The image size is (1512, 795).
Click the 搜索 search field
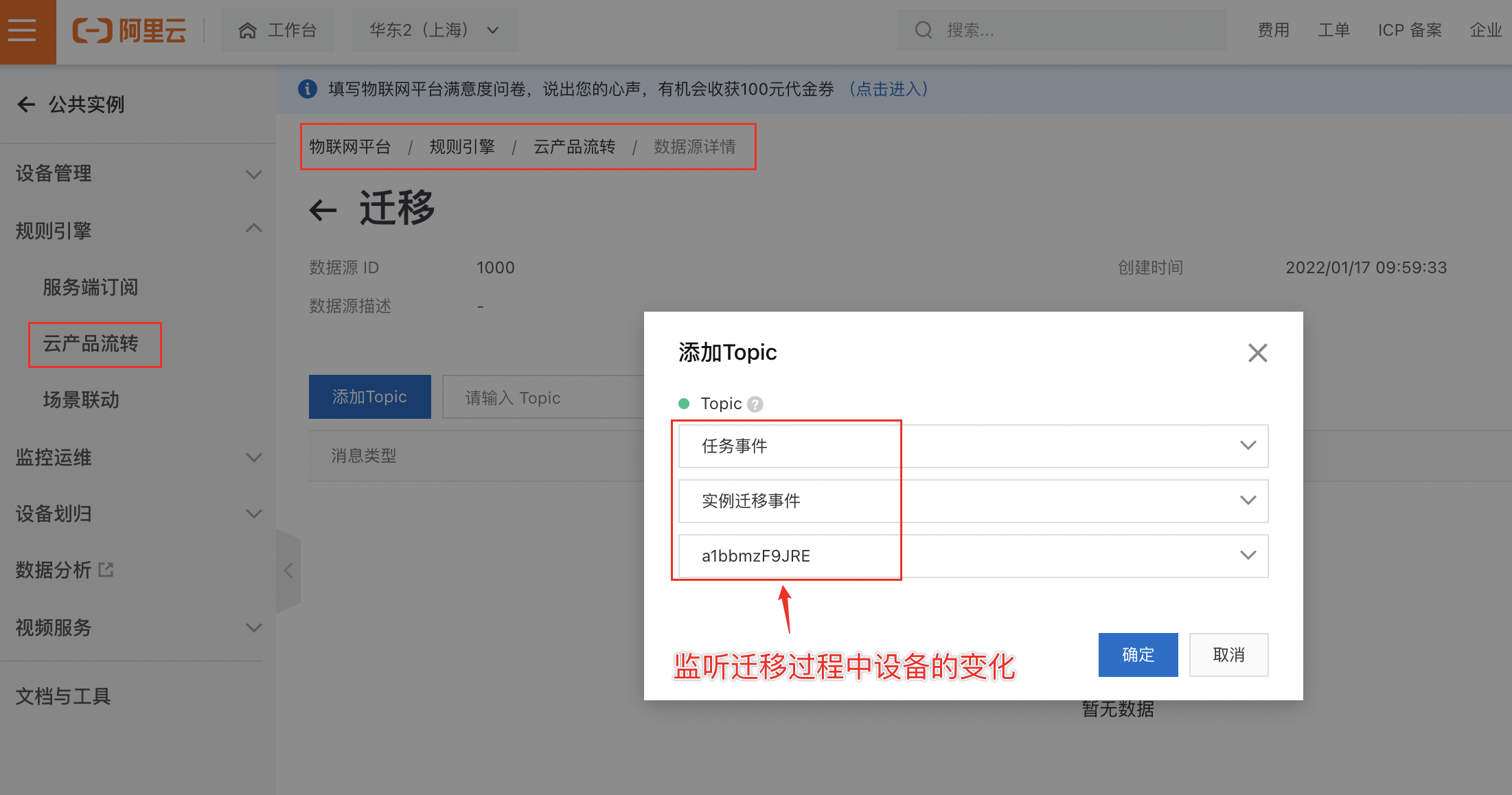(1061, 30)
